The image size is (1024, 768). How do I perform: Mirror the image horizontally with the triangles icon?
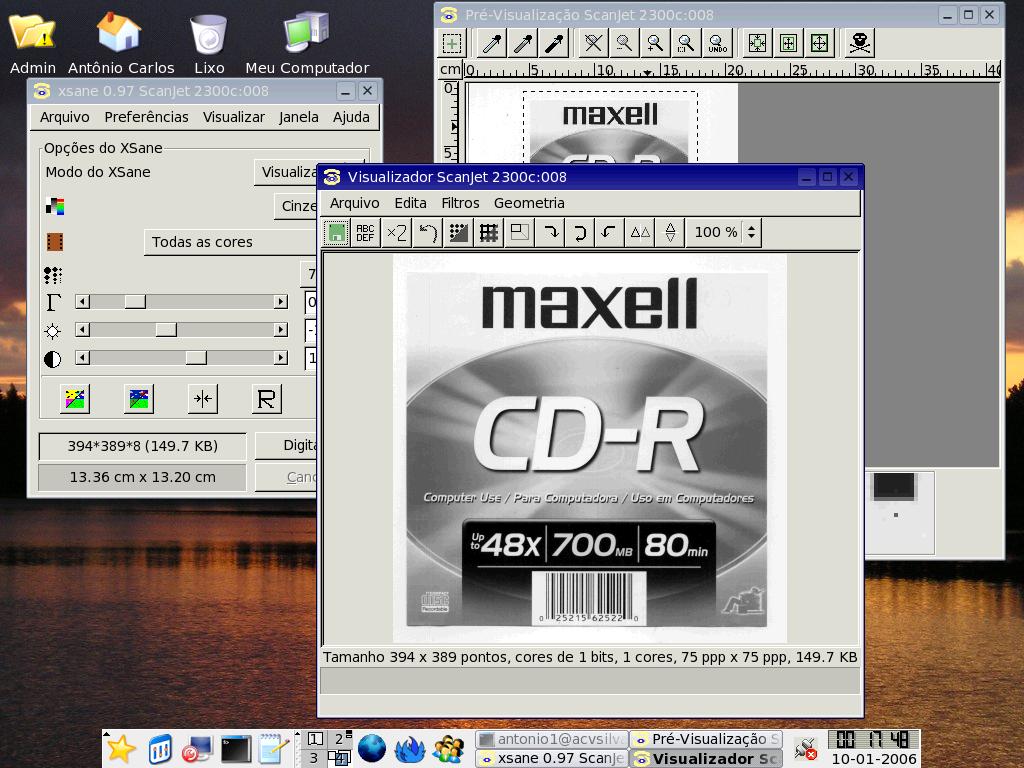(640, 232)
